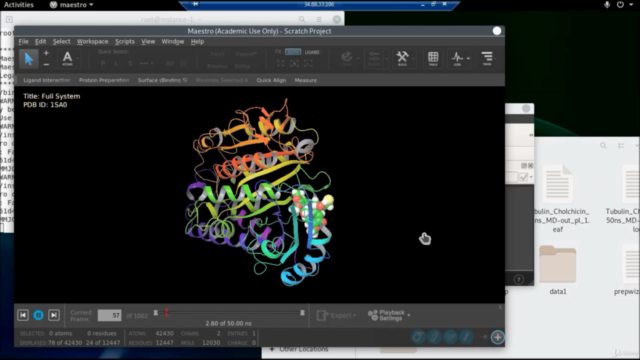
Task: Click Ligand Interaction in favorites bar
Action: [47, 80]
